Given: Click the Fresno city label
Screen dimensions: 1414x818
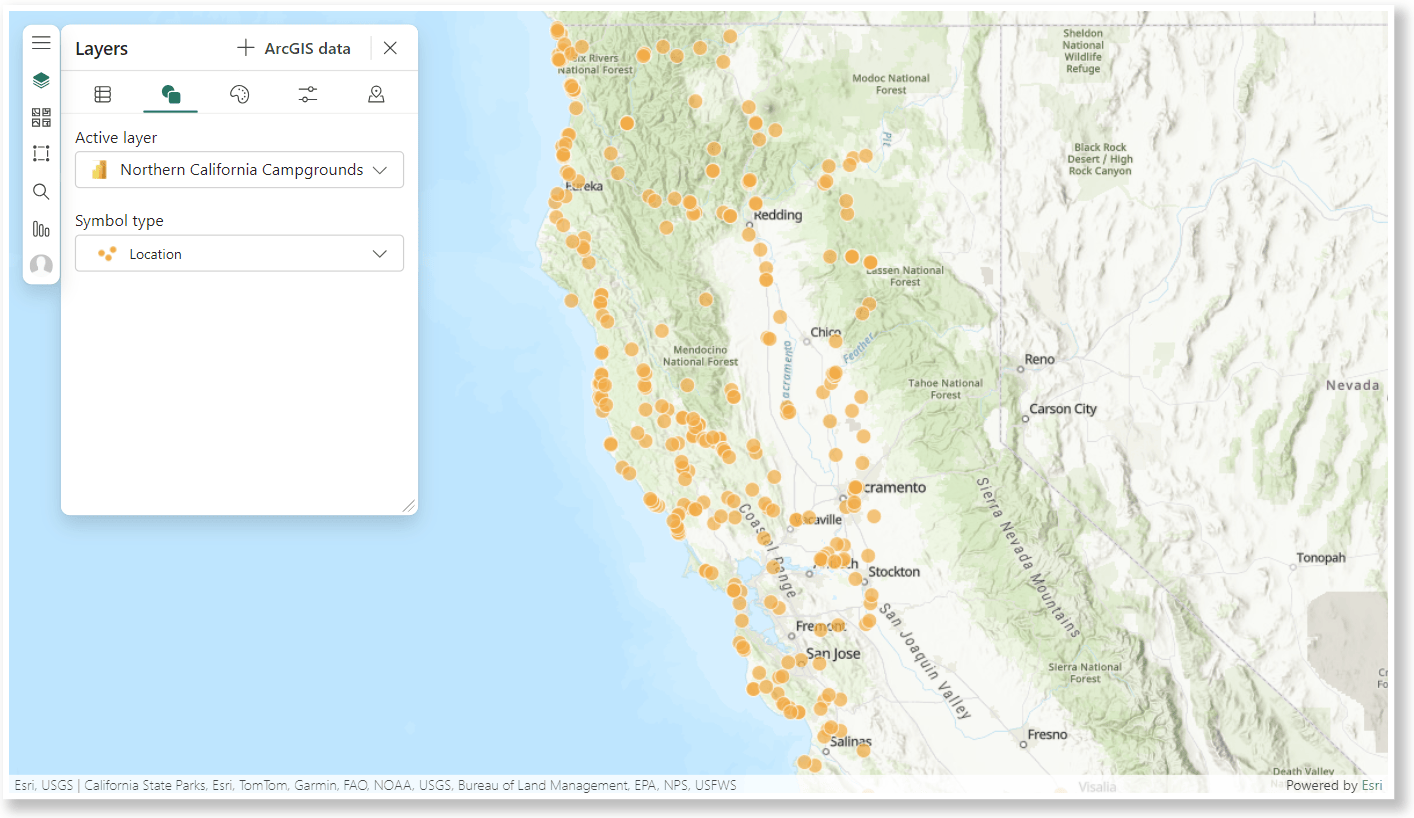Looking at the screenshot, I should point(1047,735).
